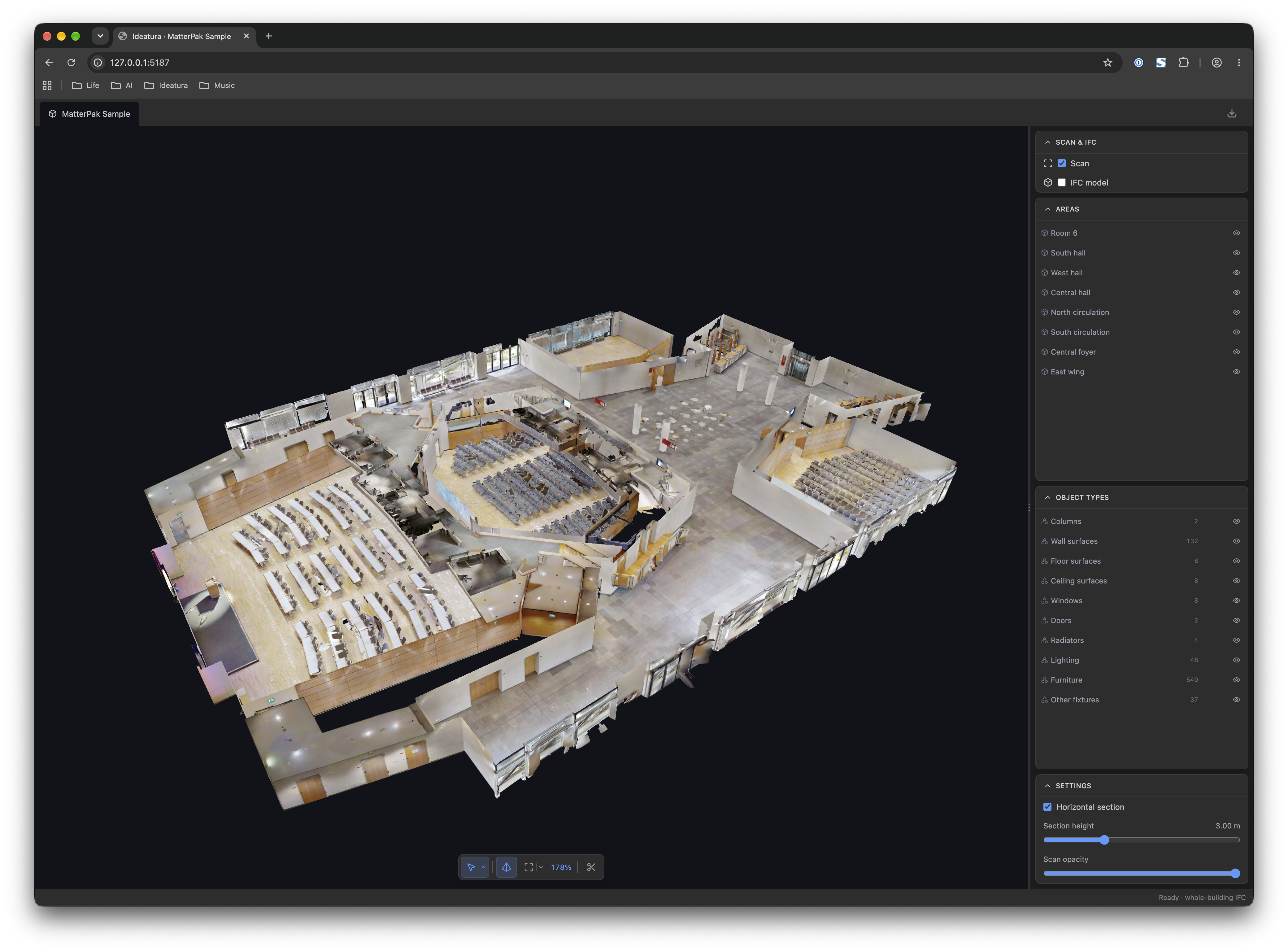
Task: Toggle visibility of Wall surfaces
Action: [x=1236, y=541]
